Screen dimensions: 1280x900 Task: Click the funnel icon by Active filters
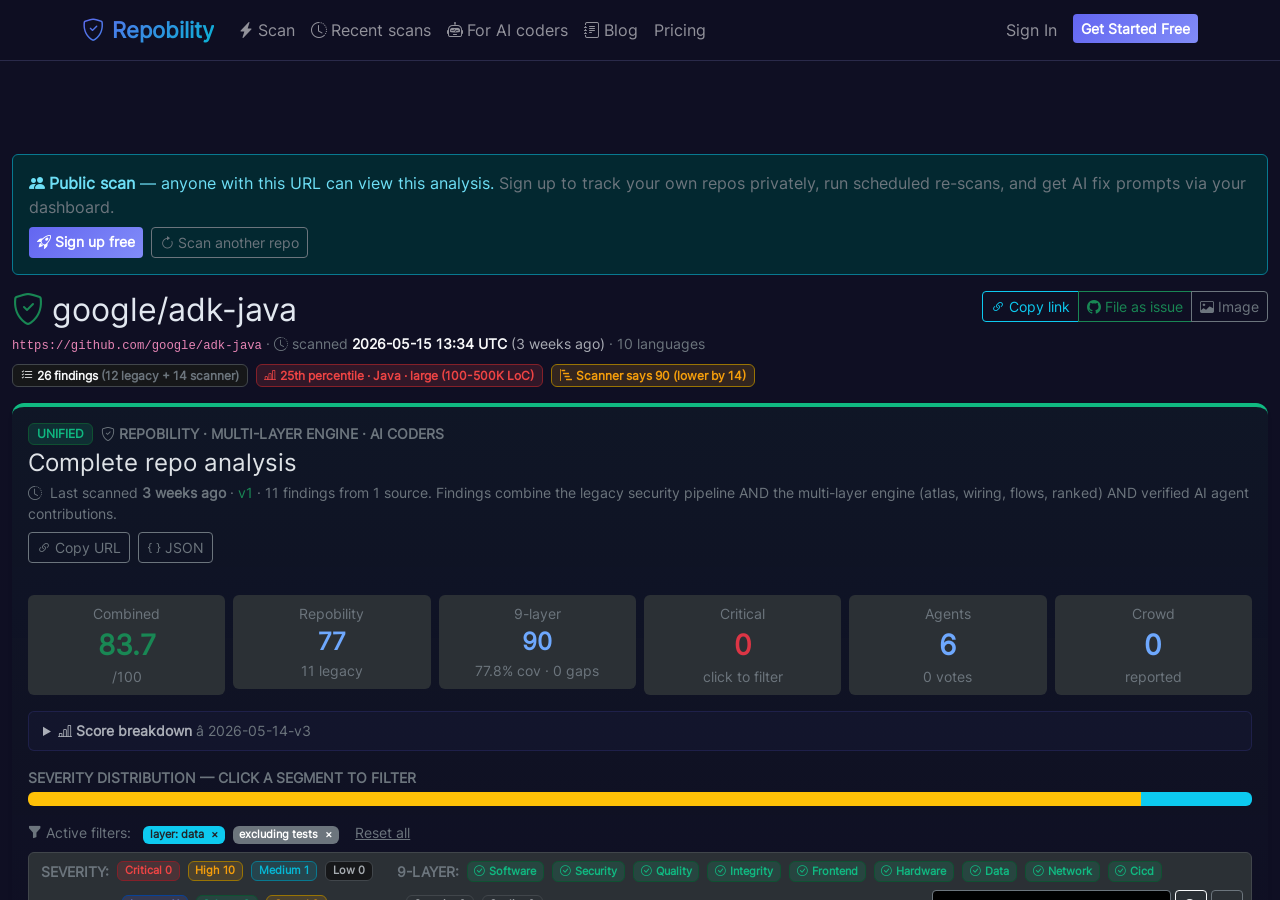click(x=35, y=832)
